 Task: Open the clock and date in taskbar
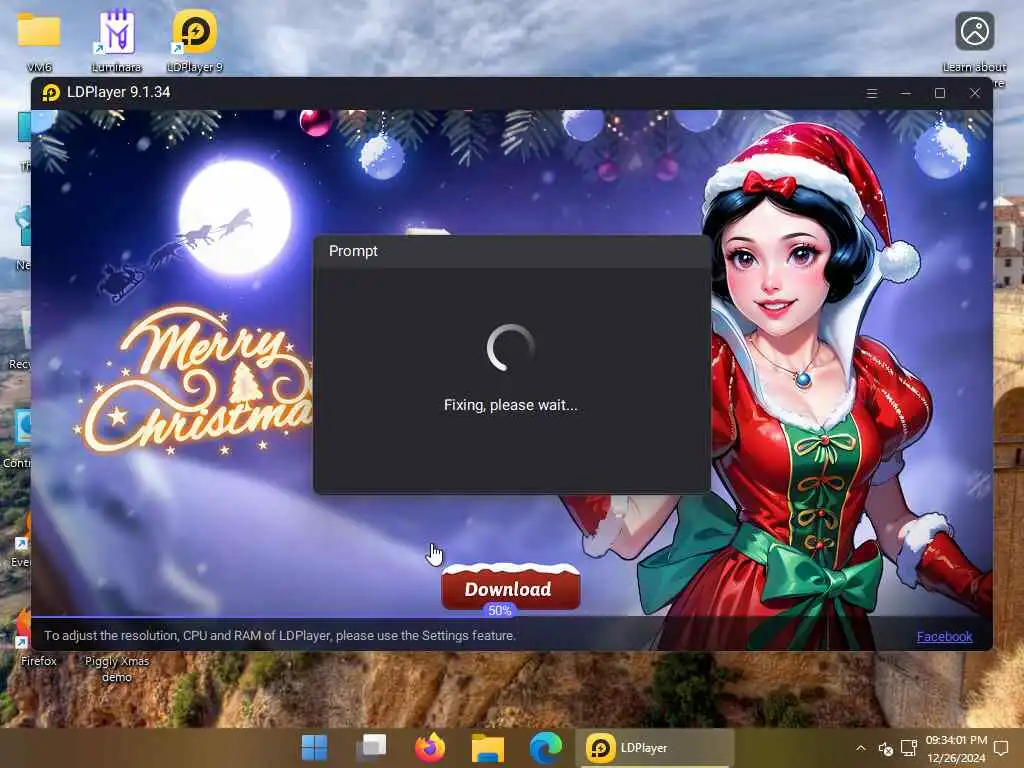click(956, 748)
